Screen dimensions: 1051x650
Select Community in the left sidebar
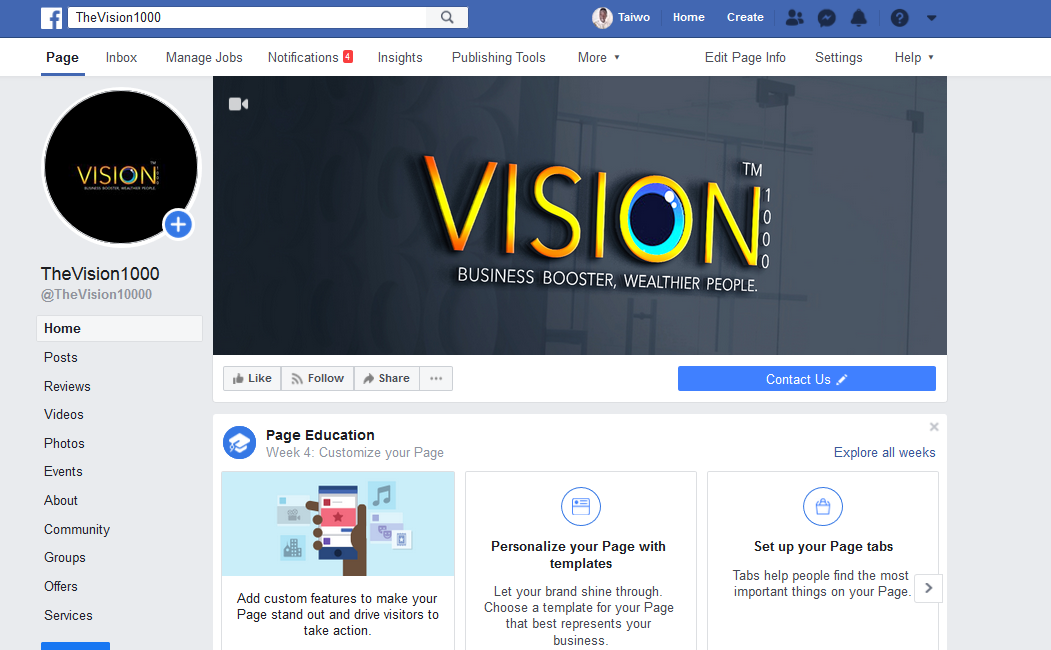click(76, 529)
